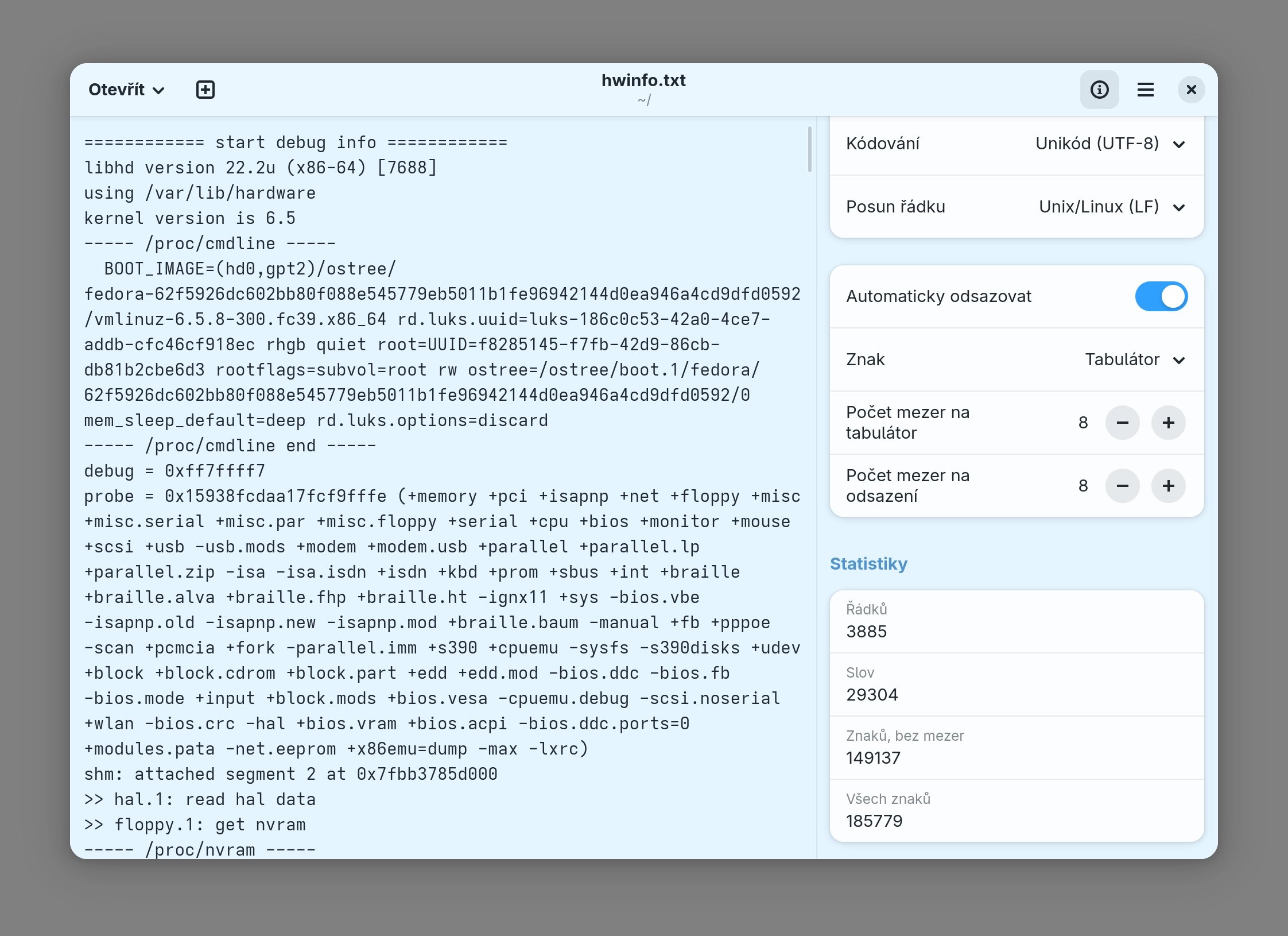The width and height of the screenshot is (1288, 936).
Task: Click the editor vertical scrollbar
Action: pos(809,149)
